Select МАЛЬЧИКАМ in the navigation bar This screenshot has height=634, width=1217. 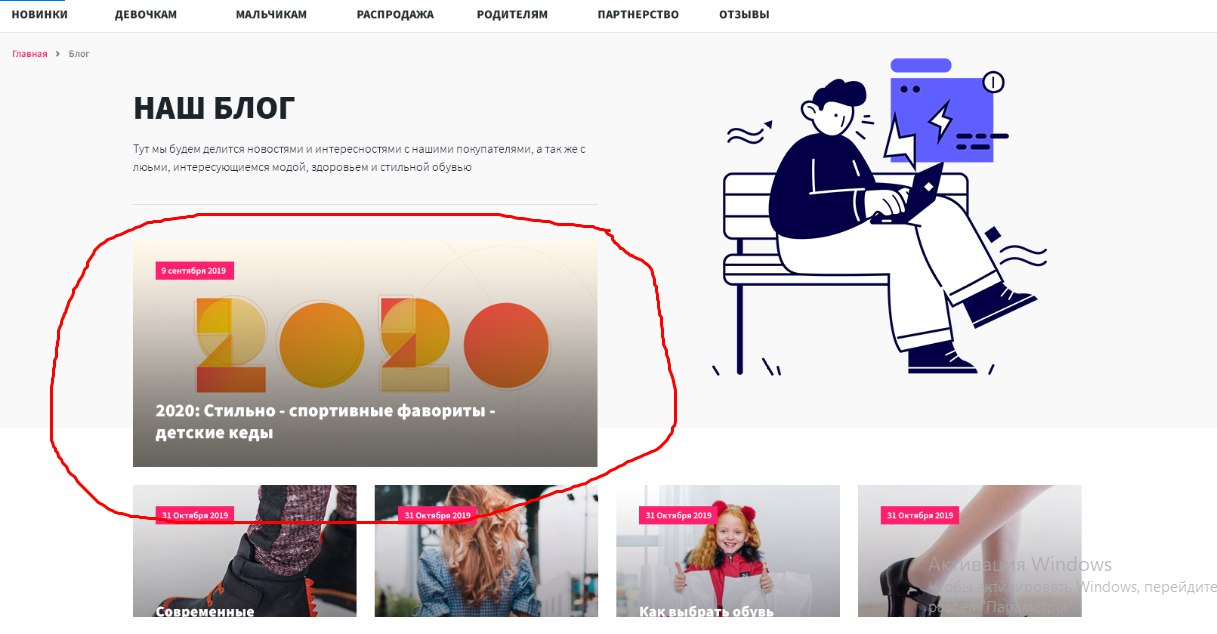point(271,15)
